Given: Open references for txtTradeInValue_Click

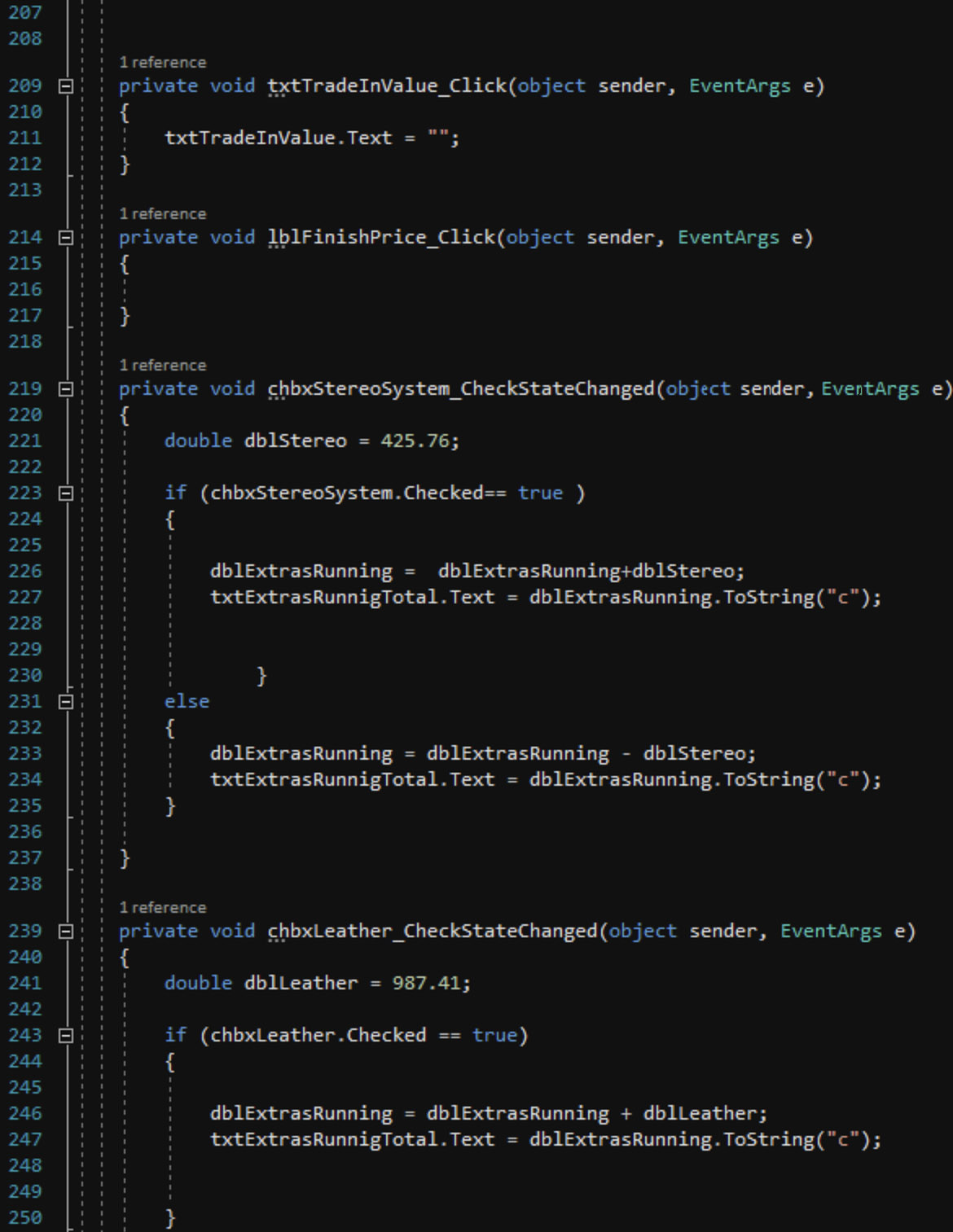Looking at the screenshot, I should pos(162,62).
